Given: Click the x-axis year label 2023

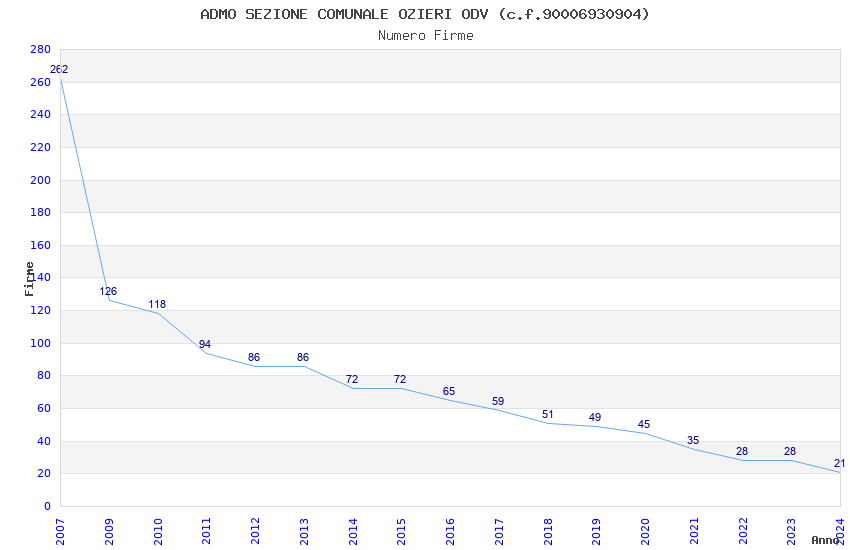Looking at the screenshot, I should [x=791, y=532].
